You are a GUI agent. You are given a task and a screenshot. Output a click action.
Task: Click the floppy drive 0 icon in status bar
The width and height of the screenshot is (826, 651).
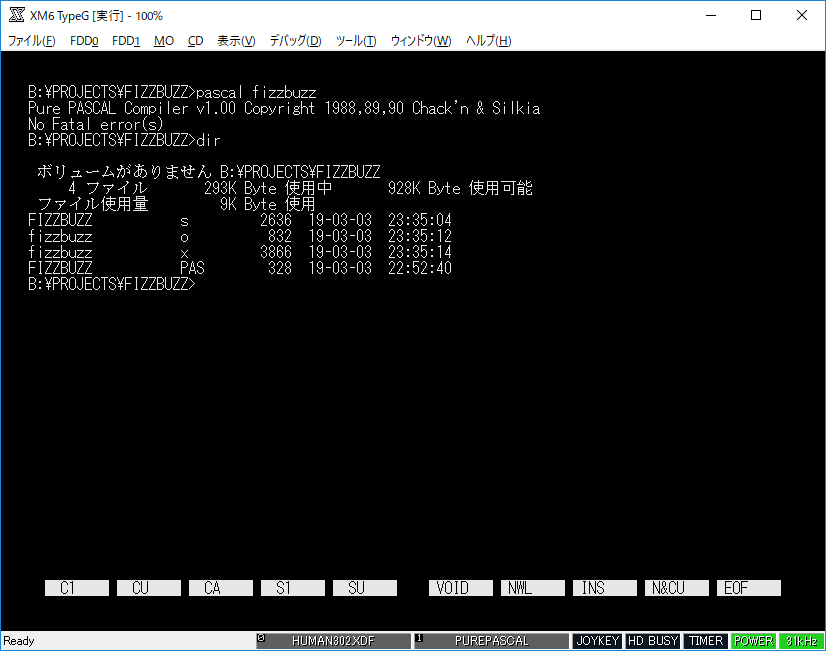point(261,638)
